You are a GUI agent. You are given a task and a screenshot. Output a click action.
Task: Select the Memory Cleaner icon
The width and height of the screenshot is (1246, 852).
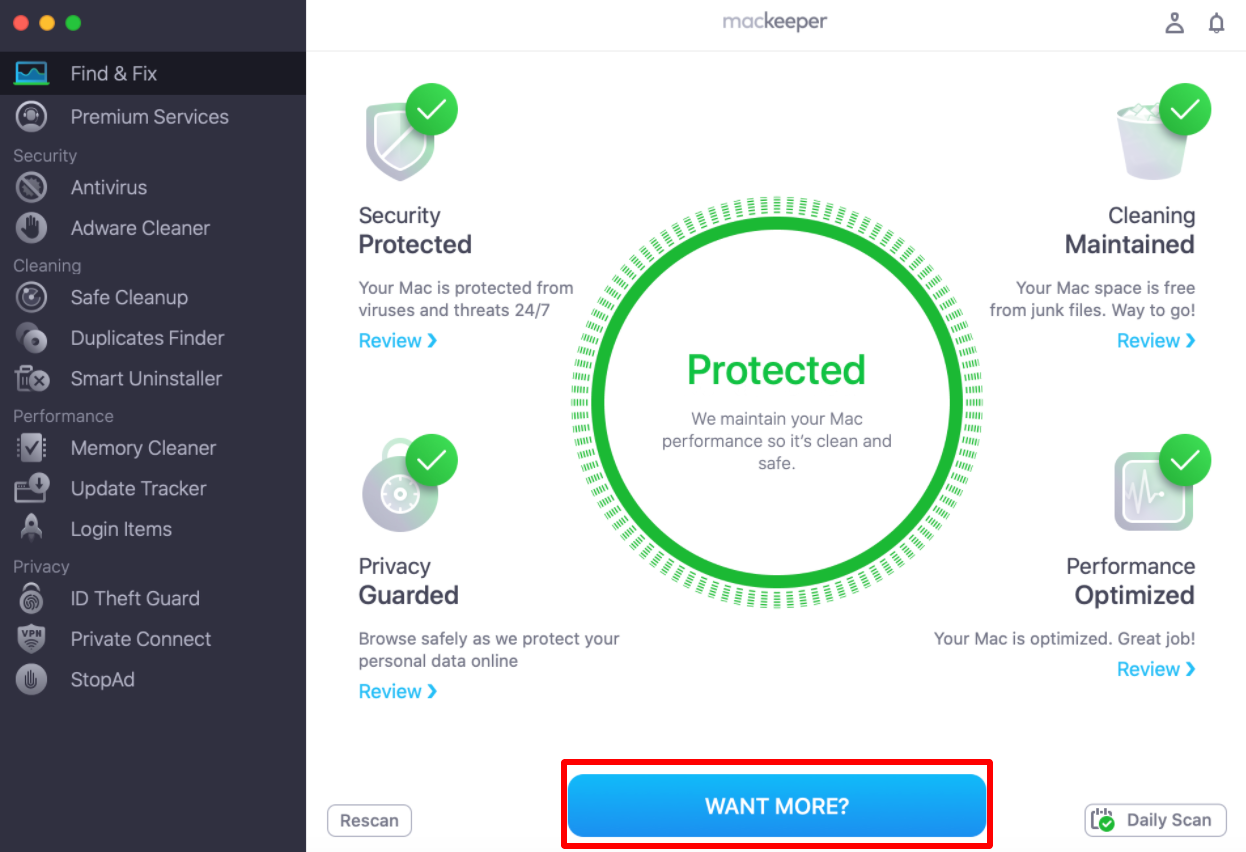point(32,448)
